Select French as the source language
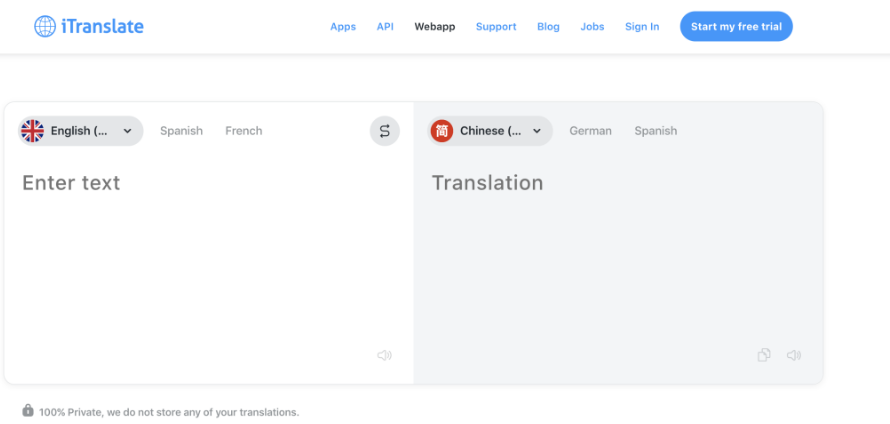Image resolution: width=890 pixels, height=424 pixels. [x=244, y=131]
